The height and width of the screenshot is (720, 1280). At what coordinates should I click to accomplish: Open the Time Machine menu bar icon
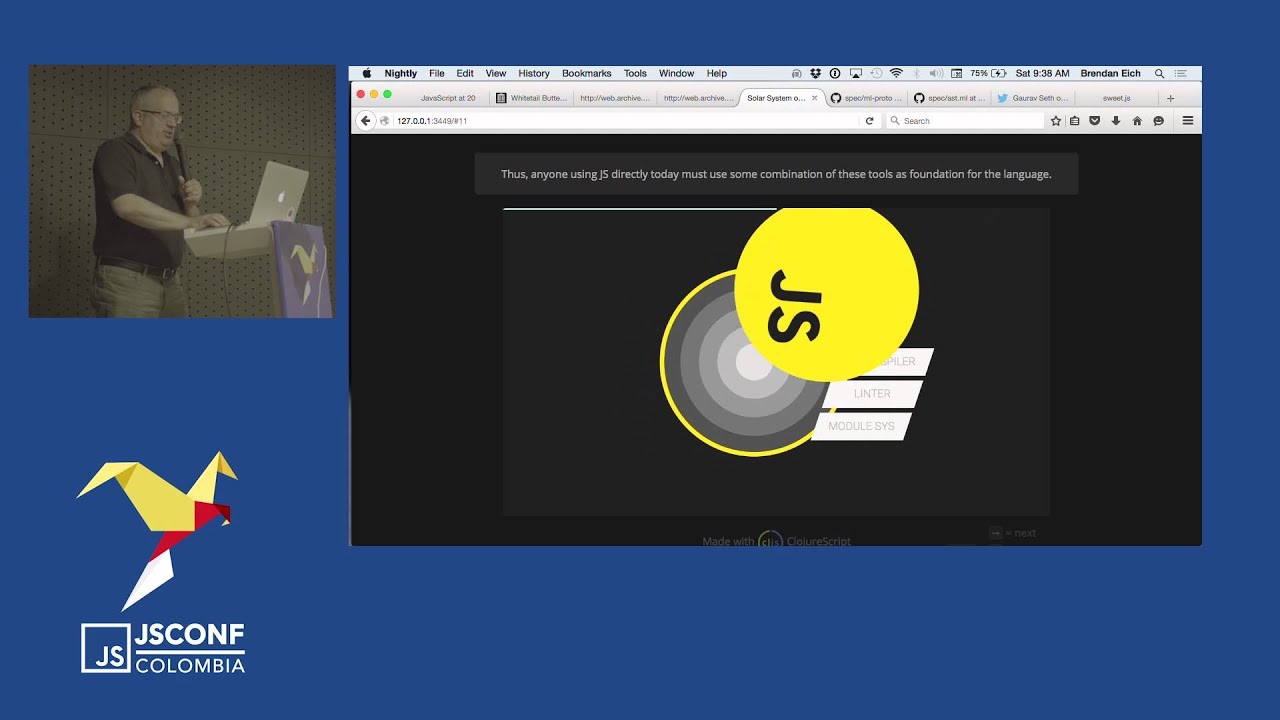(x=876, y=73)
